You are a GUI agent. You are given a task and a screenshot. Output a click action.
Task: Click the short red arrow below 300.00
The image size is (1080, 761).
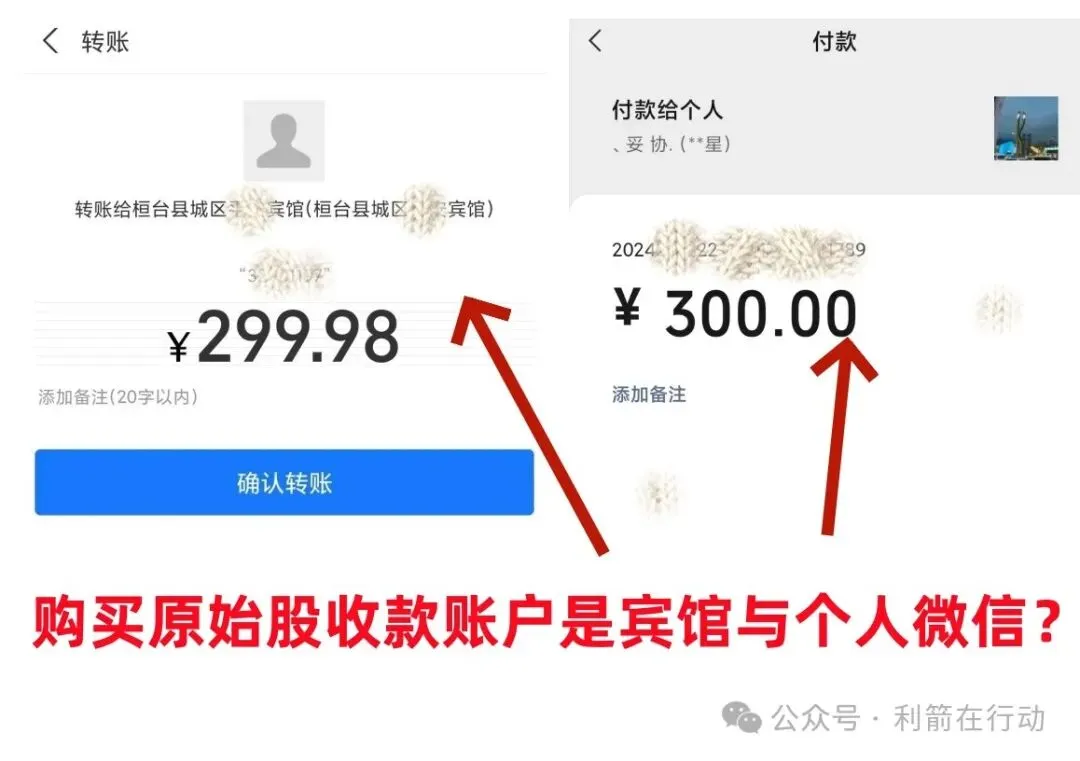pos(842,432)
